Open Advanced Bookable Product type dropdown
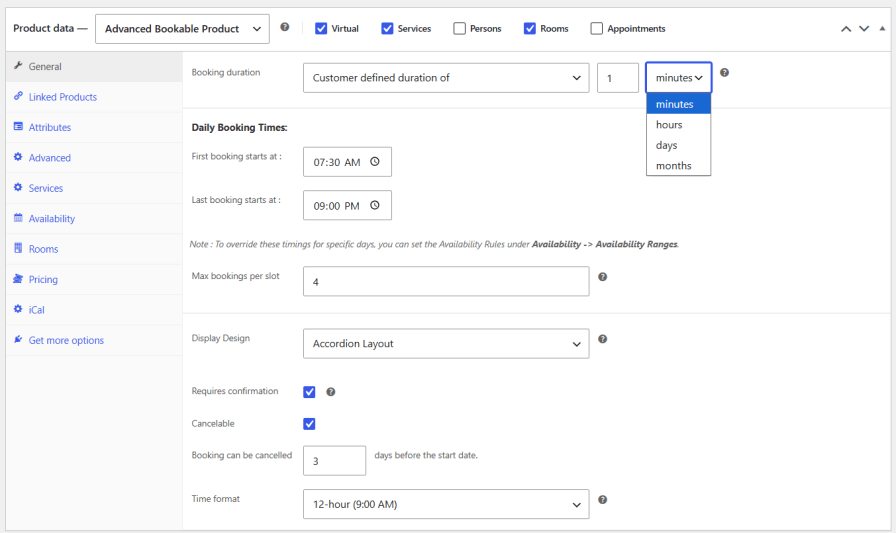Viewport: 896px width, 533px height. [x=182, y=29]
